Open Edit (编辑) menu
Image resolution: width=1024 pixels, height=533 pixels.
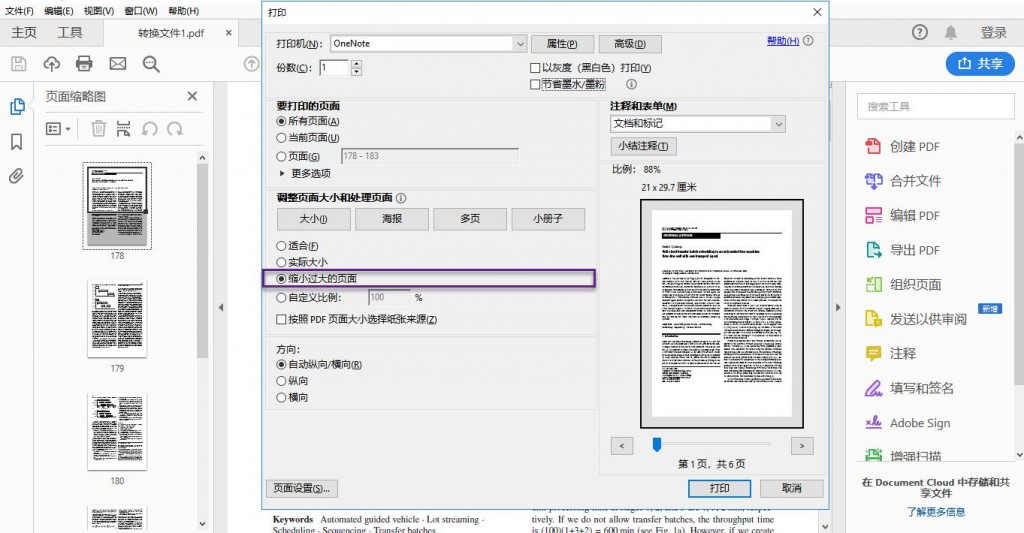coord(59,11)
